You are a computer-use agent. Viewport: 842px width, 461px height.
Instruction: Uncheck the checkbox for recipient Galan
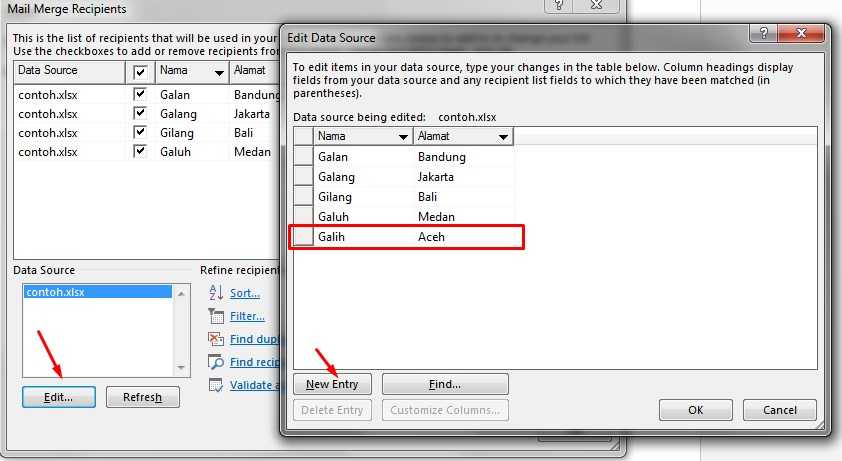coord(140,95)
